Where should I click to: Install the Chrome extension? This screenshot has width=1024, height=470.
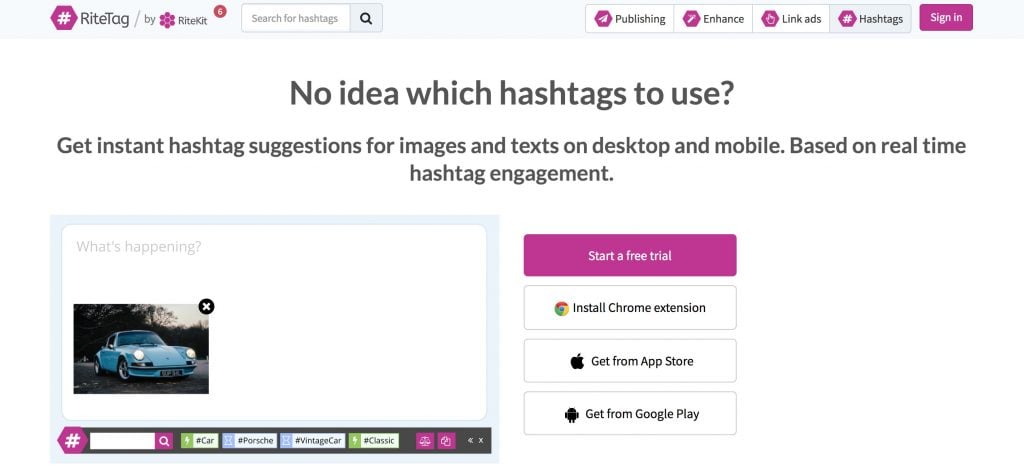[630, 307]
